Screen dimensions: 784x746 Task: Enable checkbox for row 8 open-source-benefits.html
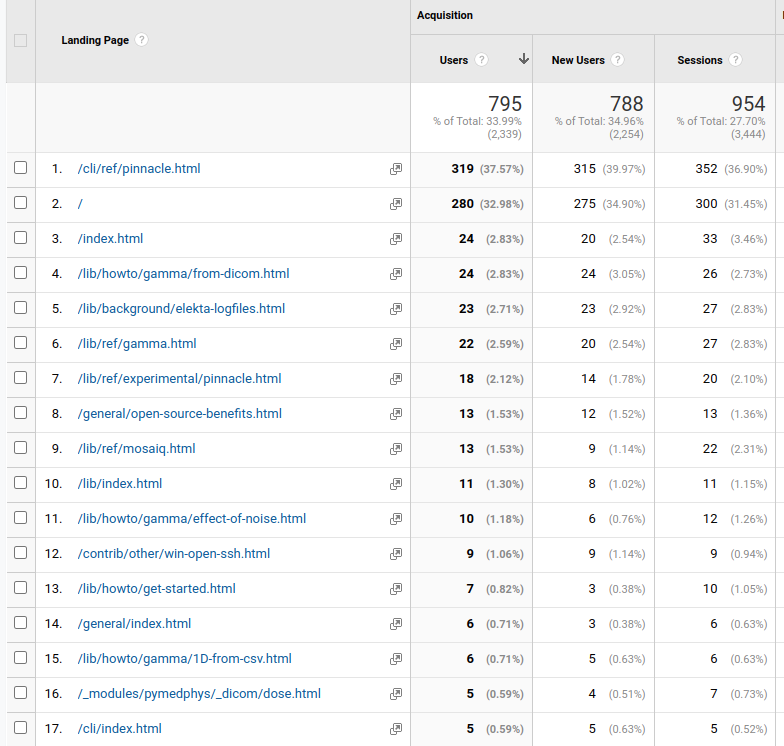pos(20,412)
